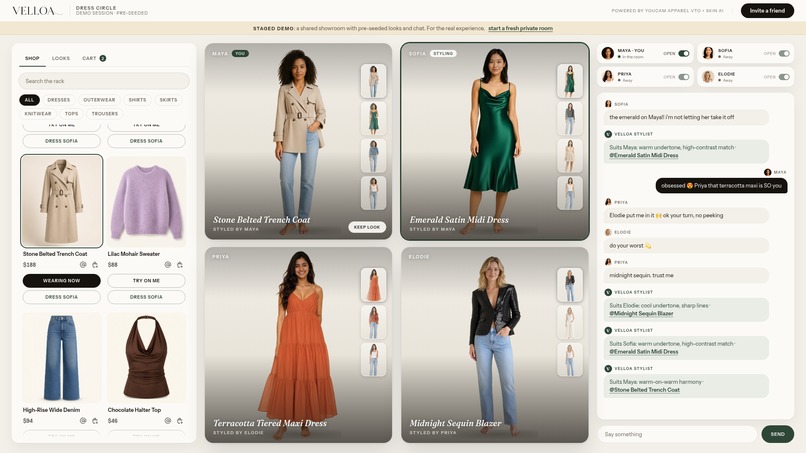Click the mention icon under Lilac Mohair Sweater
Viewport: 806px width, 453px height.
click(x=168, y=265)
